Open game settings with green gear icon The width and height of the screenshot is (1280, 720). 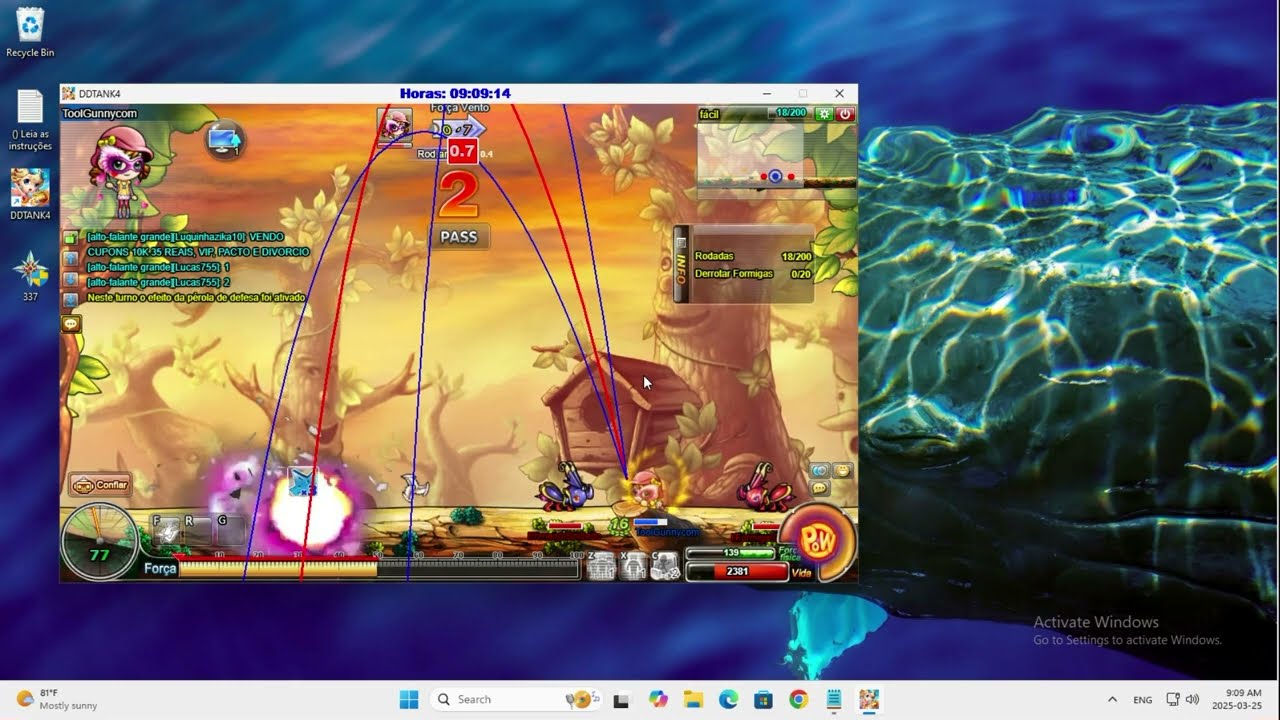click(x=824, y=114)
